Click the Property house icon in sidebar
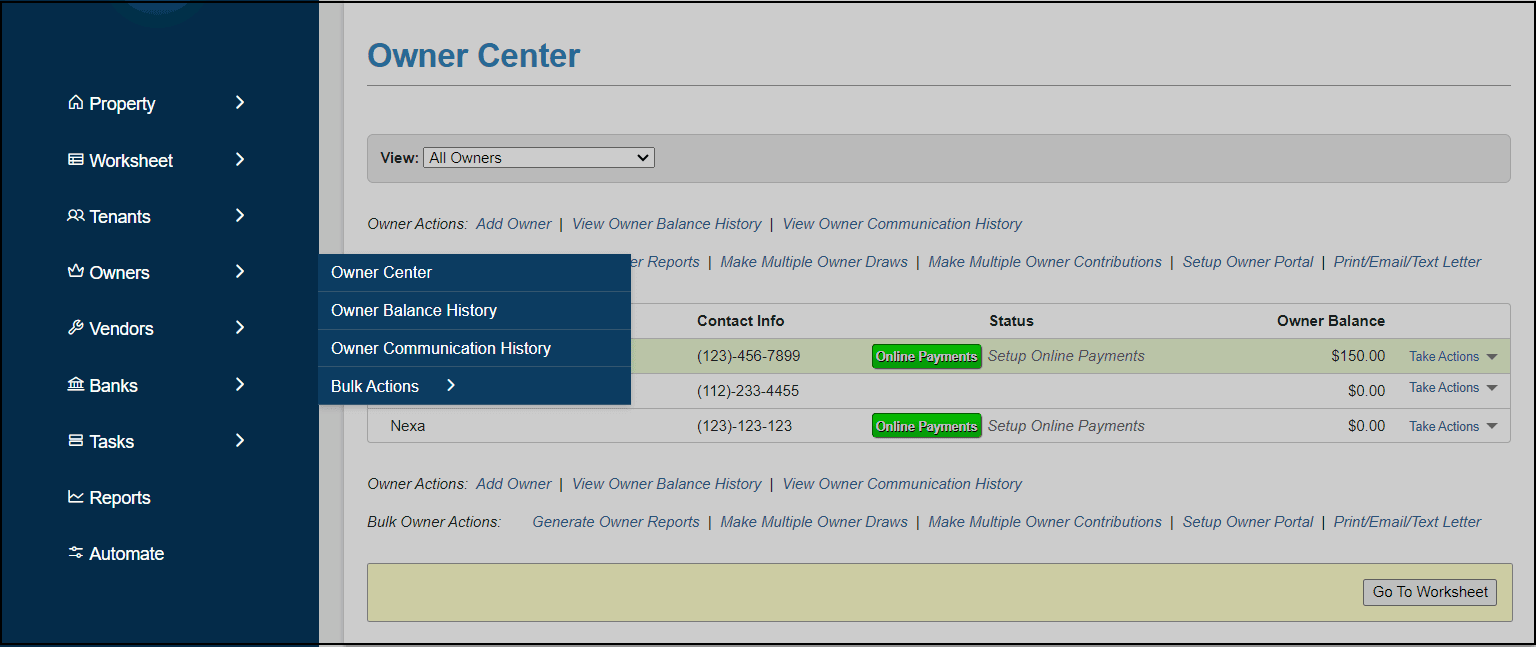 [x=75, y=103]
